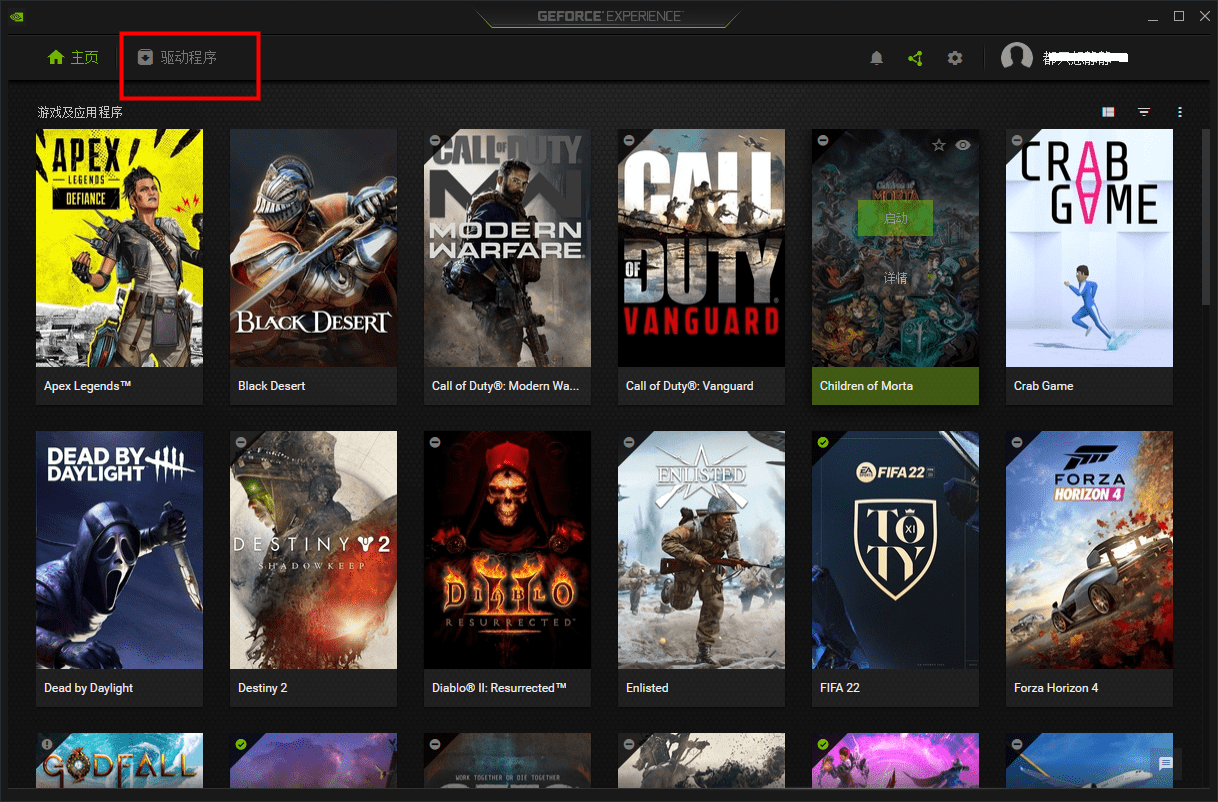
Task: Favorite Children of Morta with star icon
Action: click(x=939, y=145)
